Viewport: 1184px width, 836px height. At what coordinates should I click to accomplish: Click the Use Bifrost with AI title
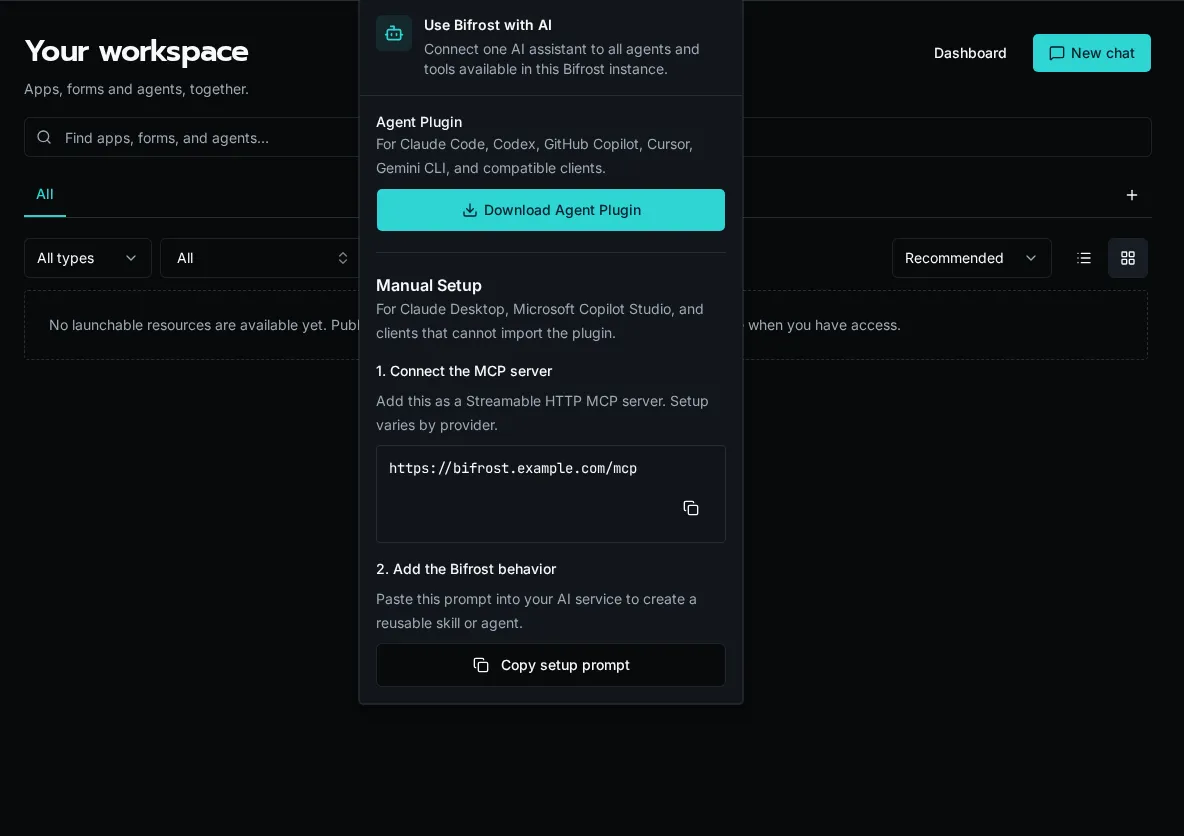tap(488, 25)
